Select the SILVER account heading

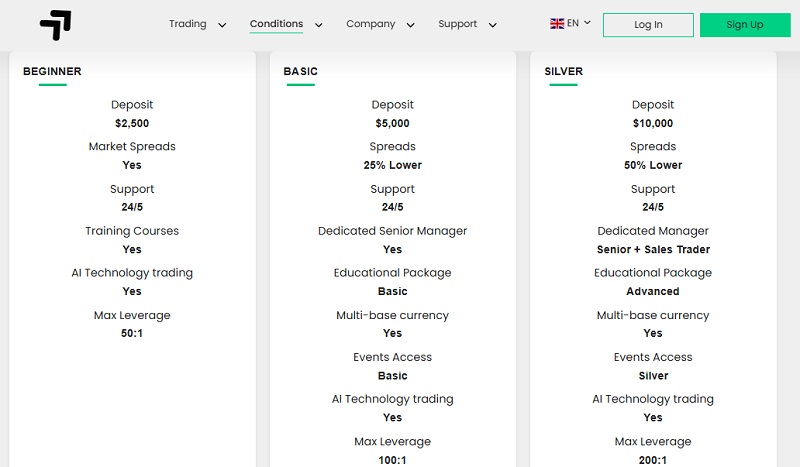coord(564,71)
